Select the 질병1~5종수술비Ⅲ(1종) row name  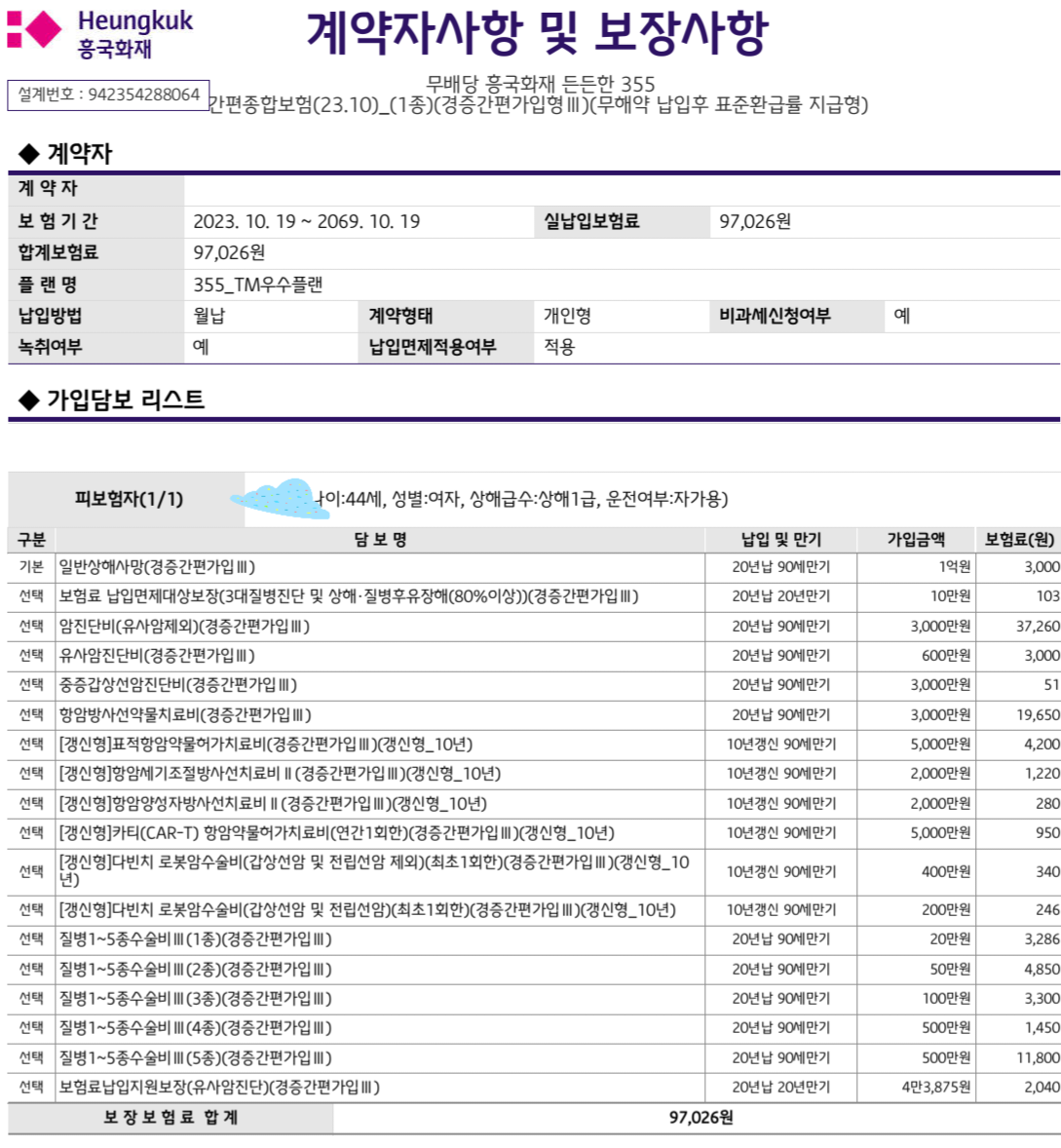click(x=196, y=939)
